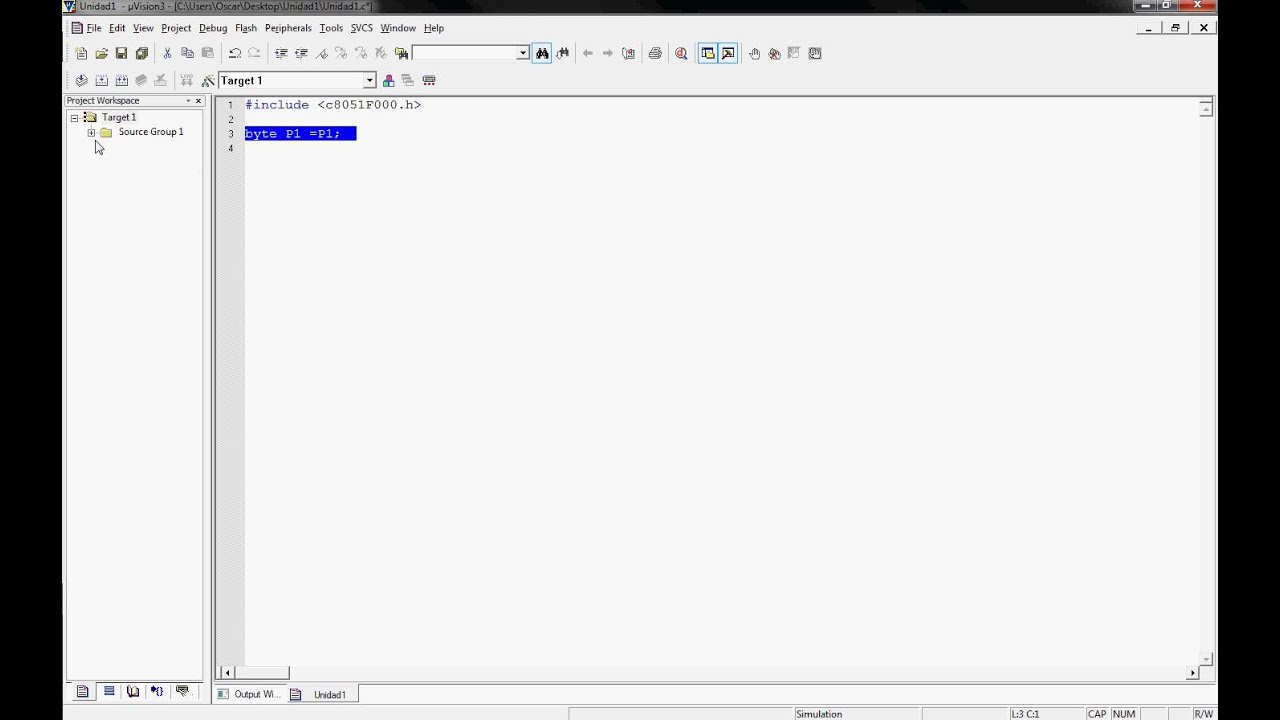
Task: Start incremental find
Action: (x=562, y=53)
